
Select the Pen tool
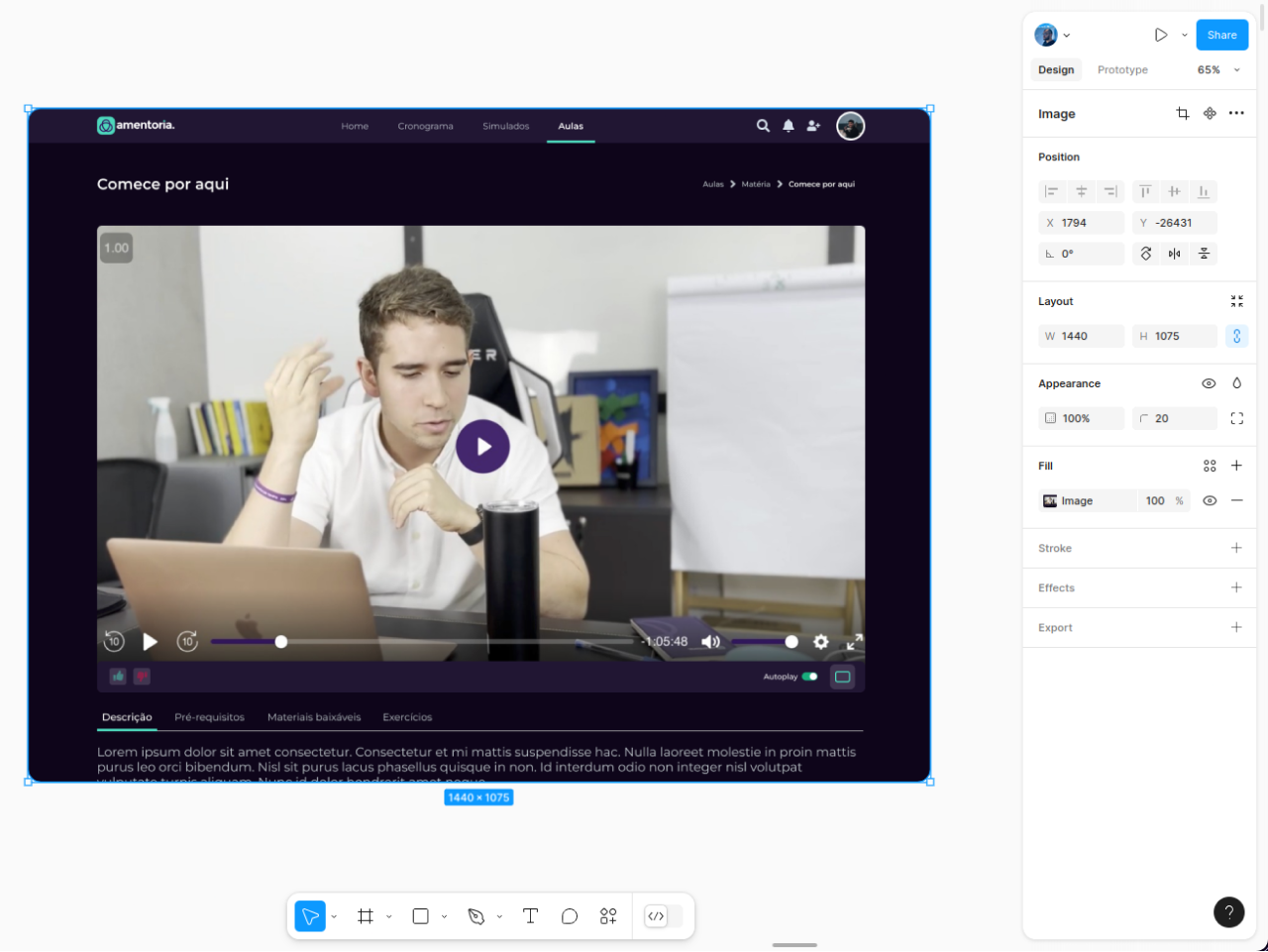[x=475, y=916]
